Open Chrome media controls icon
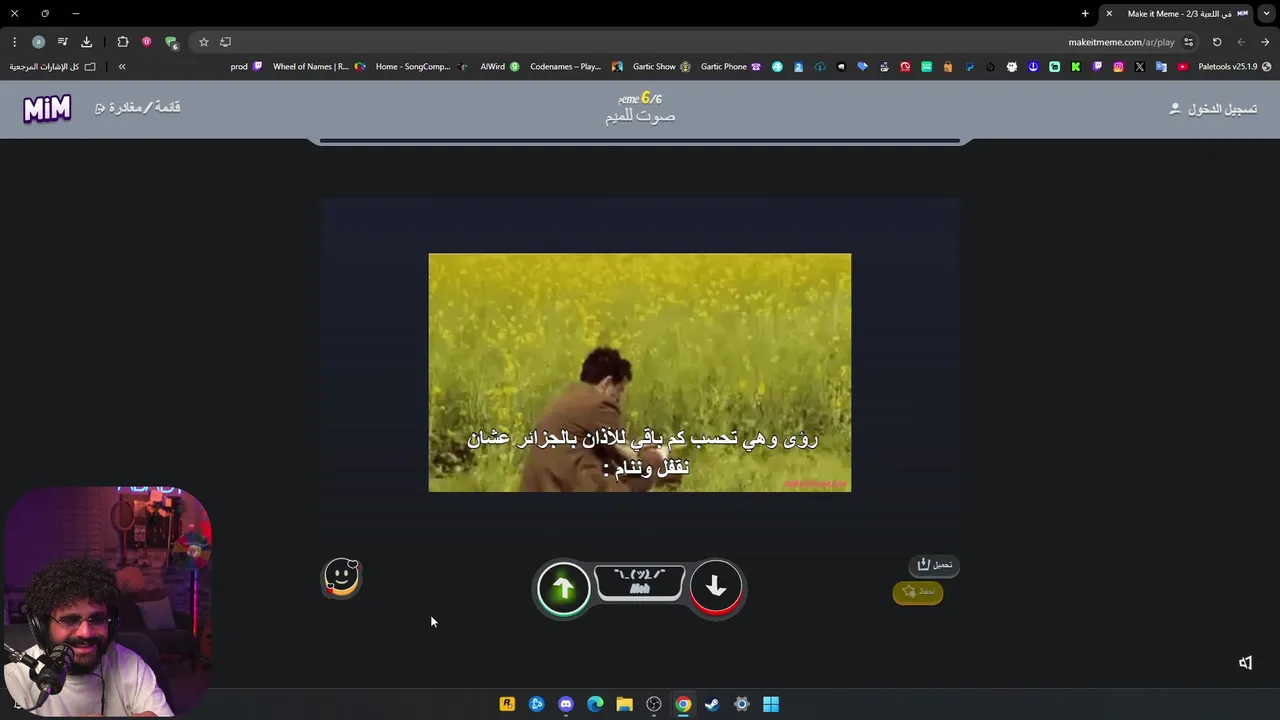The width and height of the screenshot is (1280, 720). pyautogui.click(x=62, y=42)
